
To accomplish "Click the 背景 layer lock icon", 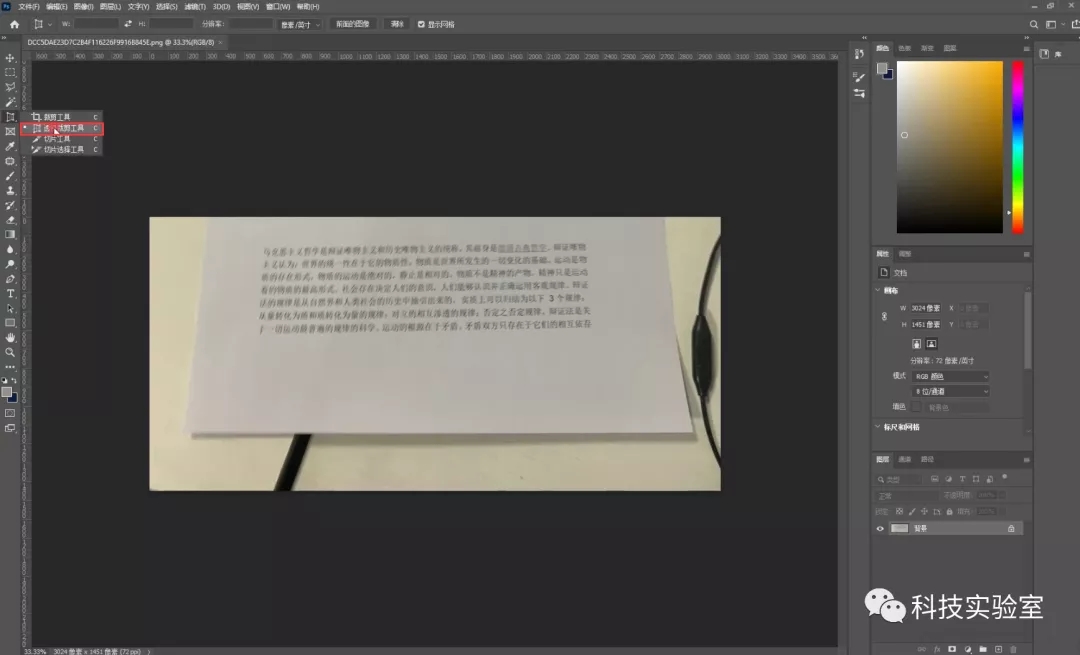I will (x=1011, y=529).
